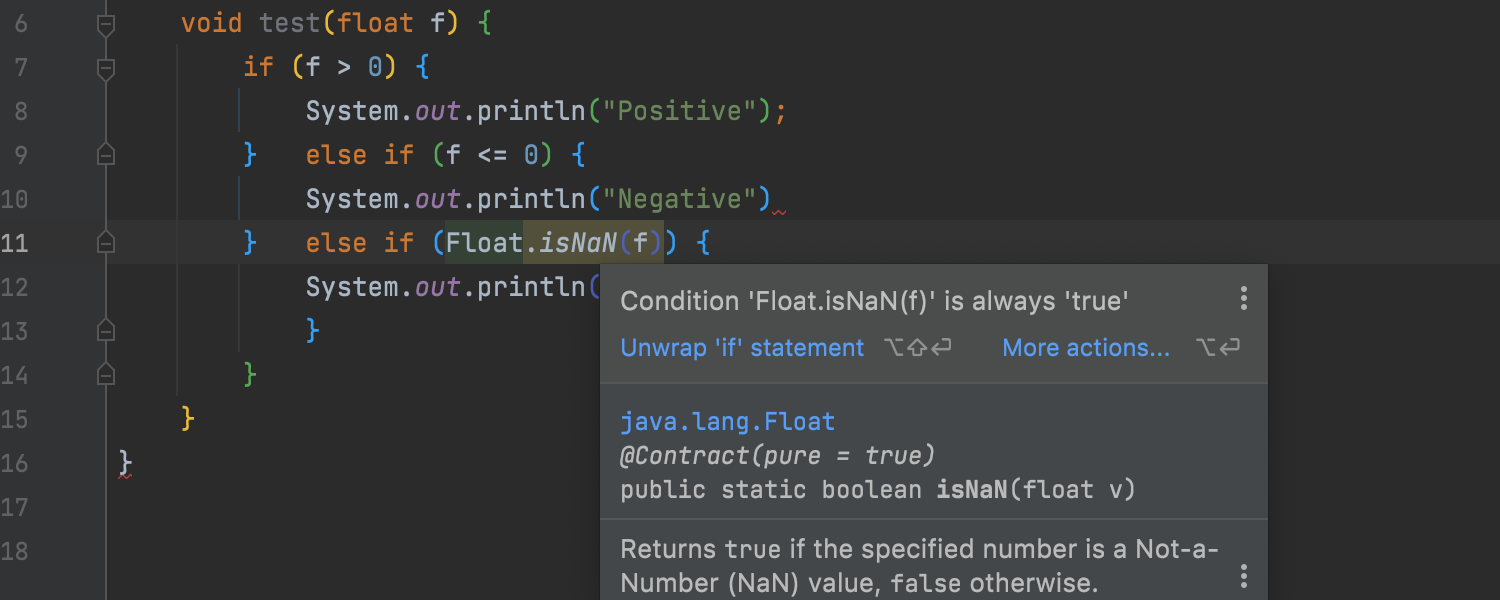Image resolution: width=1500 pixels, height=600 pixels.
Task: Open the options menu beside the isNaN documentation
Action: click(1243, 576)
